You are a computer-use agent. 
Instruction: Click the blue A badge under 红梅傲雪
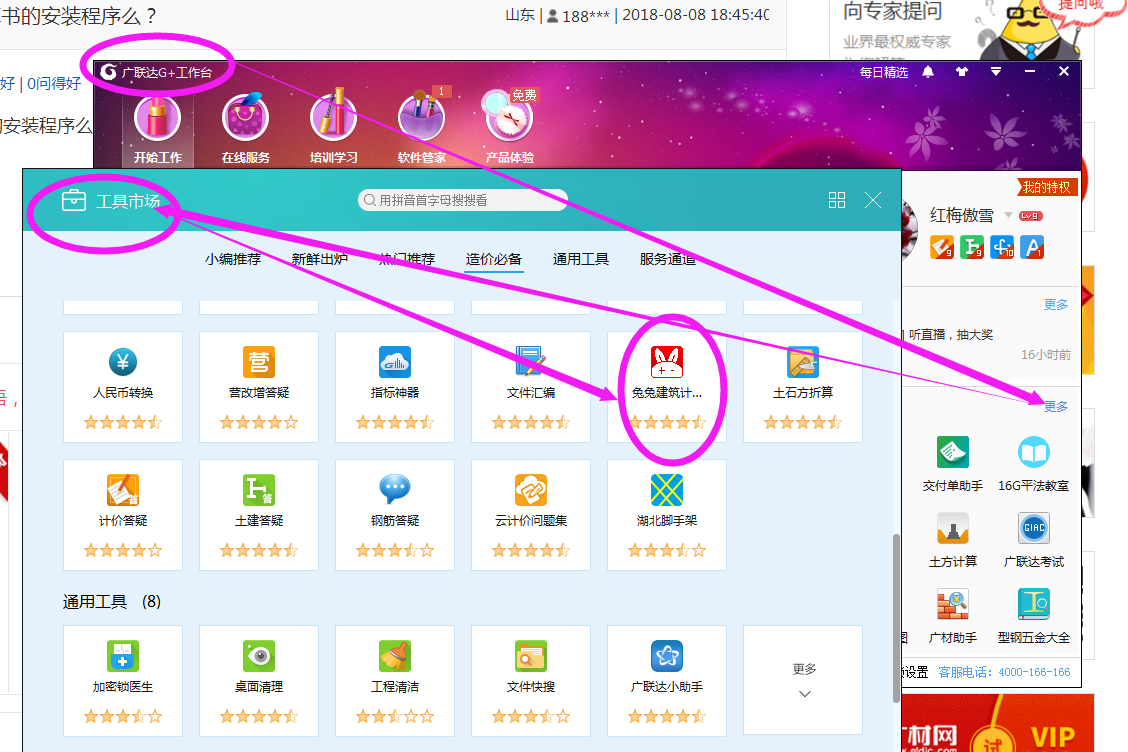point(1032,247)
